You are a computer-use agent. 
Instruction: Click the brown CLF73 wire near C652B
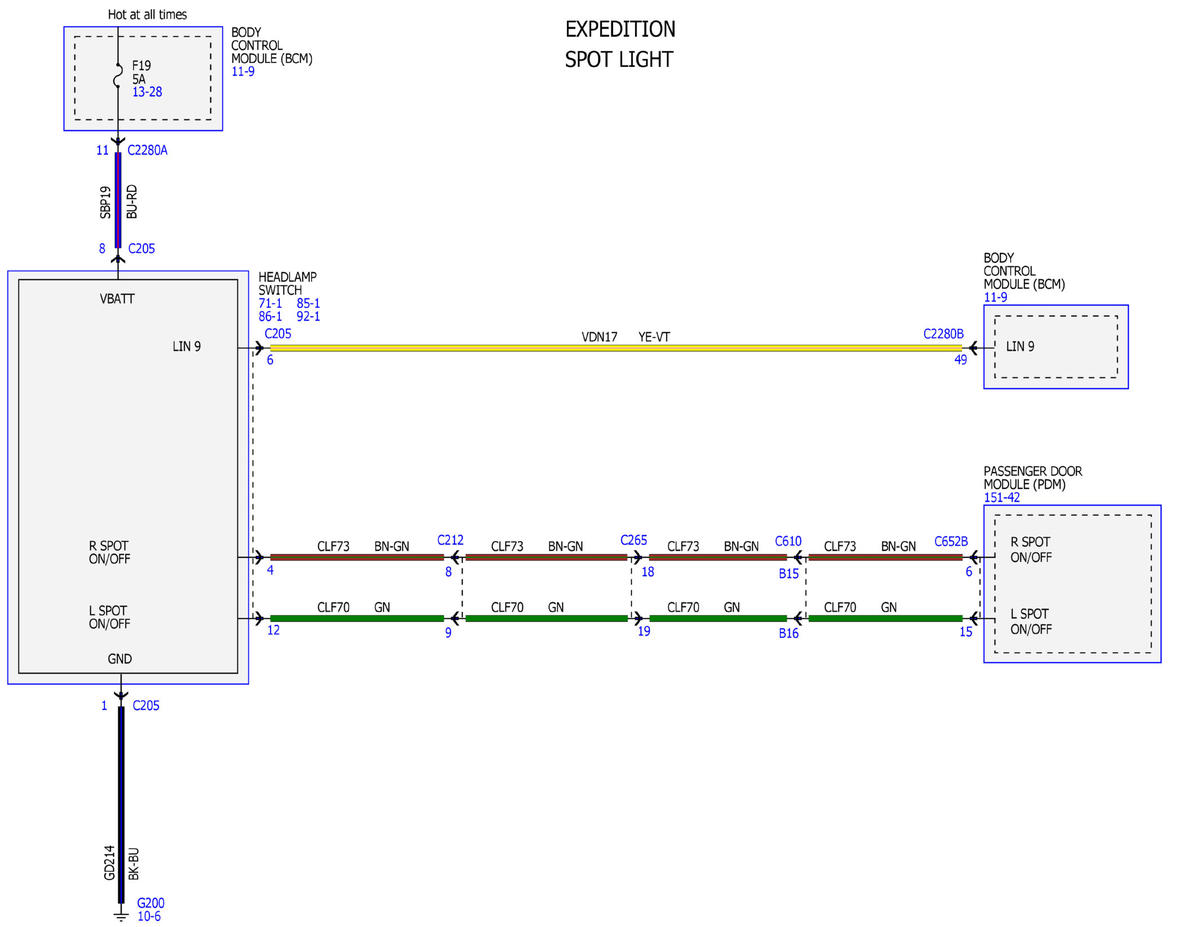coord(885,557)
